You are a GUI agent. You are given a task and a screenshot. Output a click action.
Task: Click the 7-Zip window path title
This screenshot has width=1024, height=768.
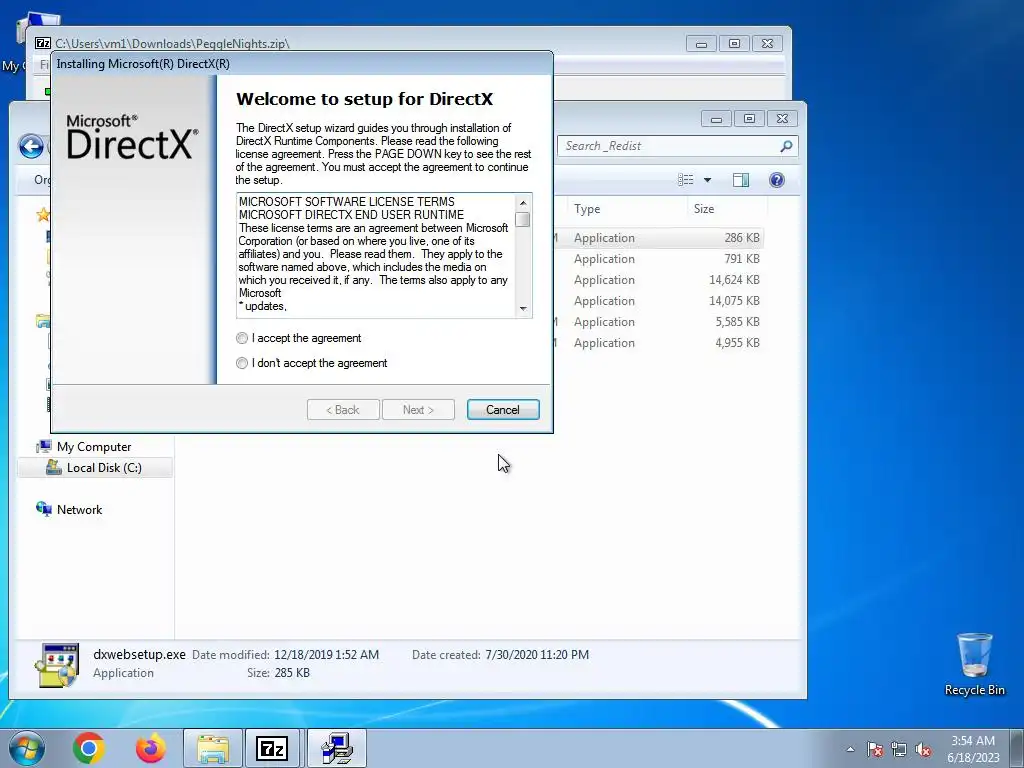(x=172, y=43)
